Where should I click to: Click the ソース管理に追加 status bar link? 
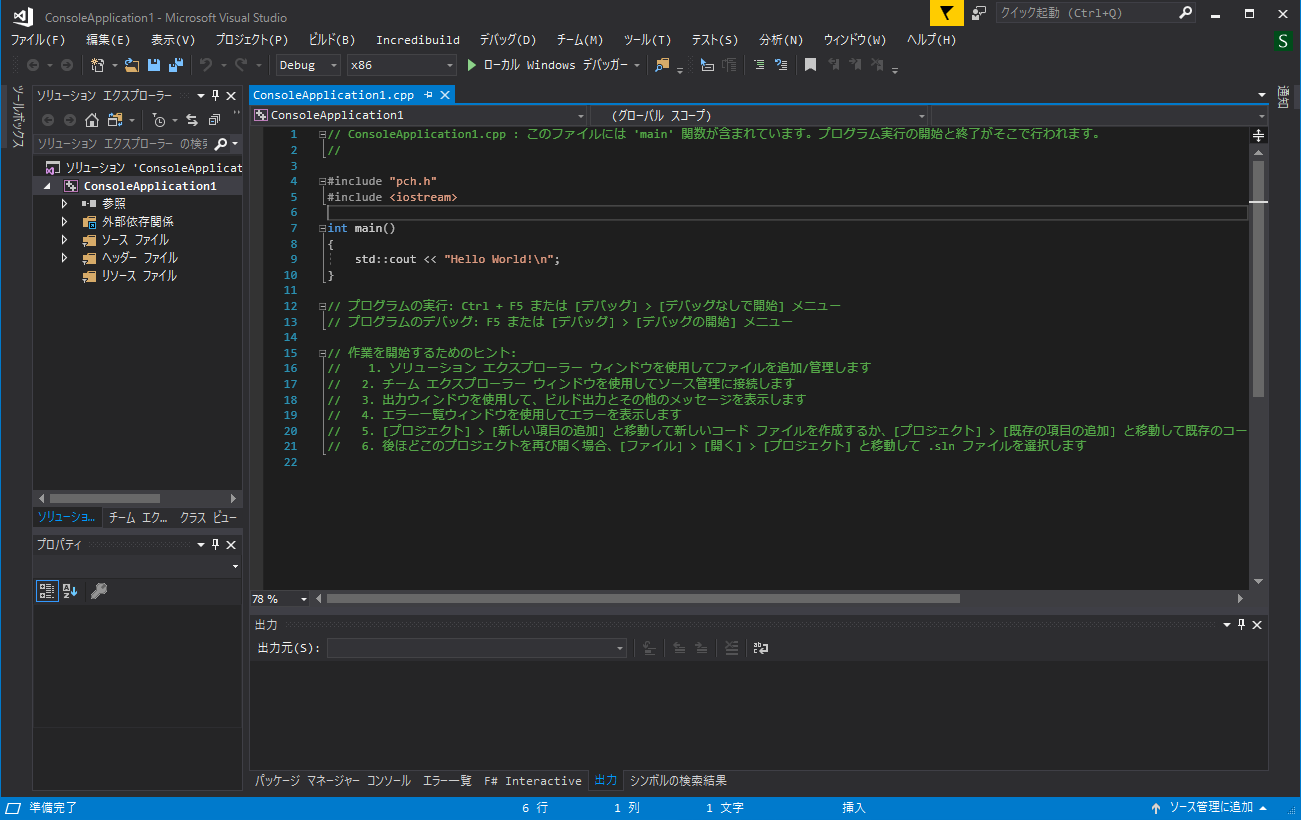[x=1212, y=807]
